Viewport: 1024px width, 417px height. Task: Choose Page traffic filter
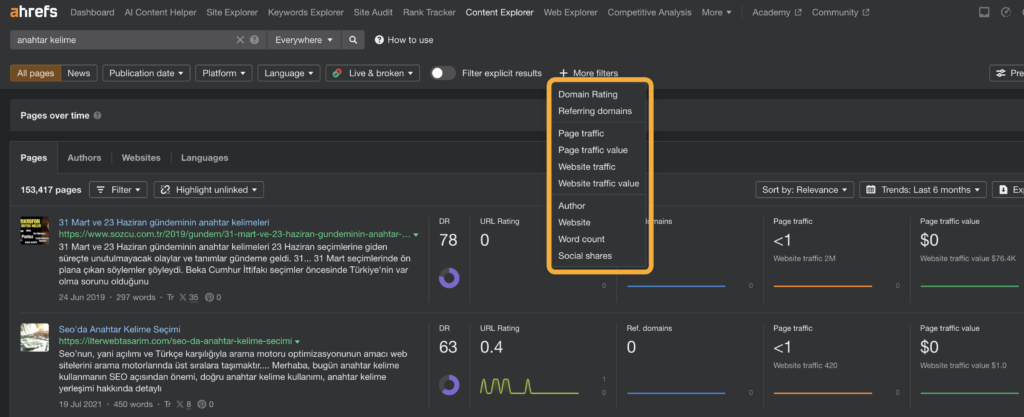tap(581, 133)
